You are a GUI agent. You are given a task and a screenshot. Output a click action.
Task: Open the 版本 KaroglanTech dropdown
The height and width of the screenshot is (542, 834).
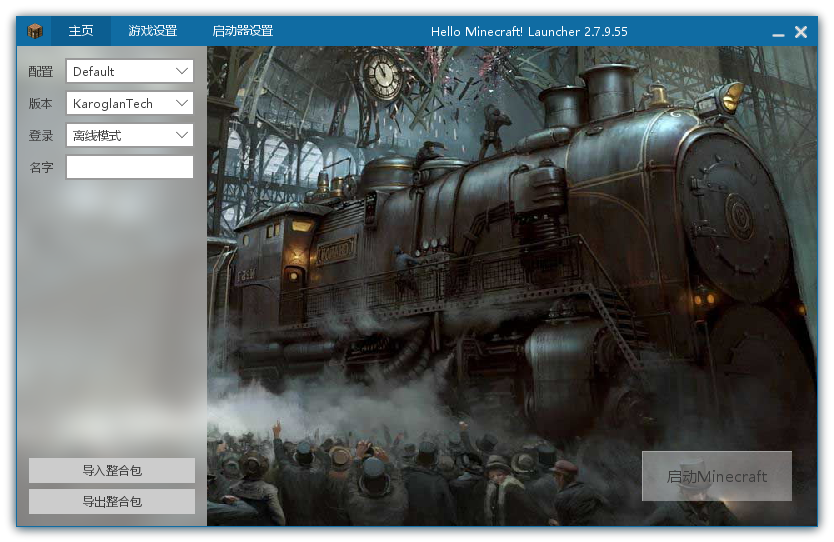tap(129, 103)
